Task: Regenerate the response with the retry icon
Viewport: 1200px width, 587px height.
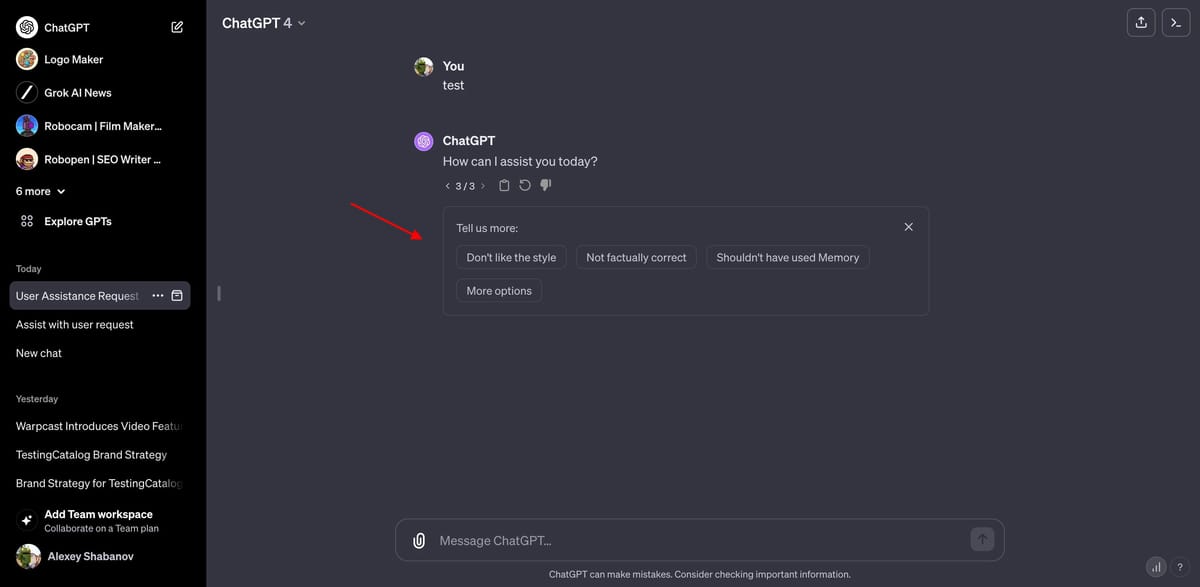Action: [x=524, y=185]
